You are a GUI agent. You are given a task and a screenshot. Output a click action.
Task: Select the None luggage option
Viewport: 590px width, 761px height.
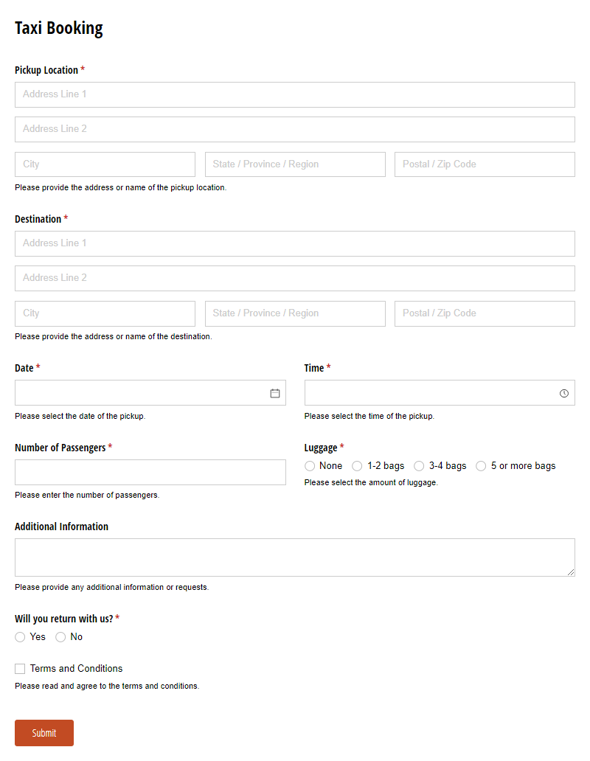pos(310,466)
